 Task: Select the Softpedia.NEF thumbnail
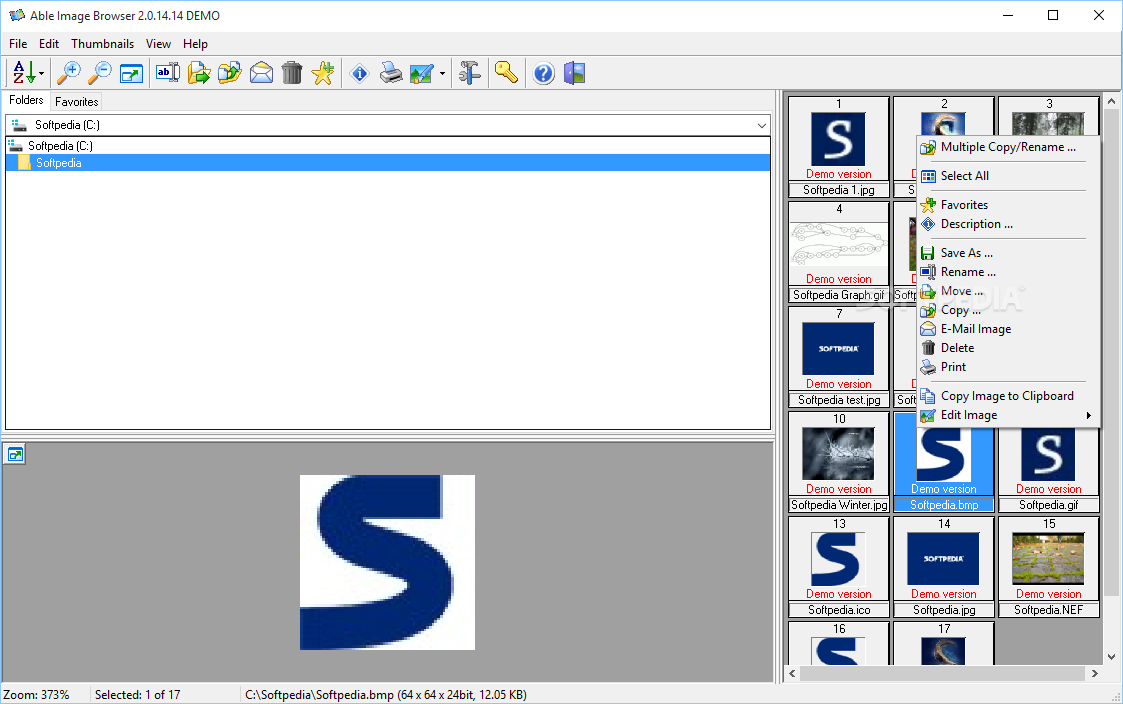1049,566
